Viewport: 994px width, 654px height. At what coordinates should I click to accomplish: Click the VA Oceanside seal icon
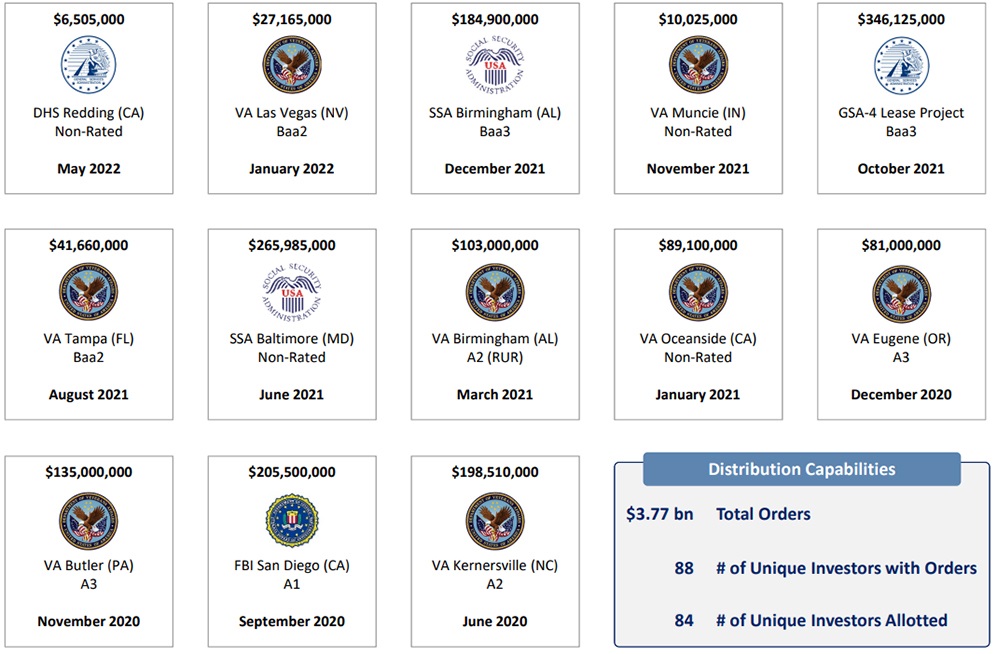pyautogui.click(x=698, y=293)
